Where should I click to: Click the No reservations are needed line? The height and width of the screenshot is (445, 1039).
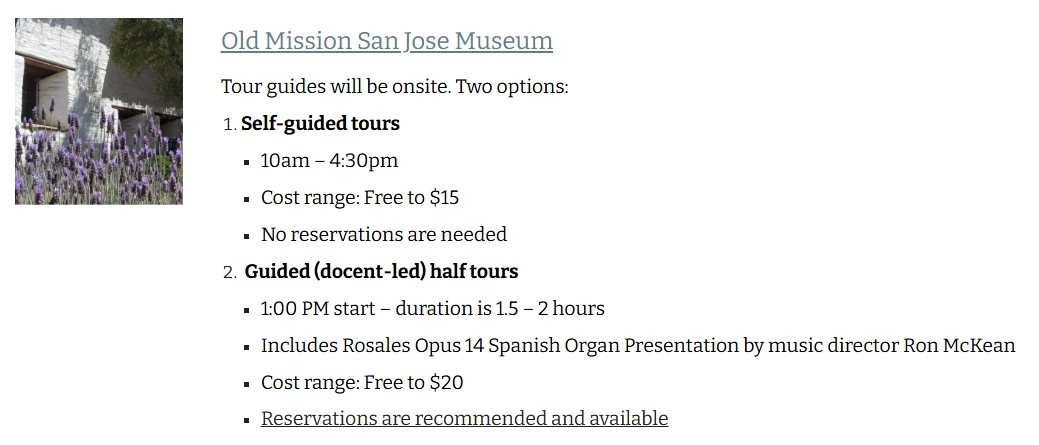click(384, 234)
